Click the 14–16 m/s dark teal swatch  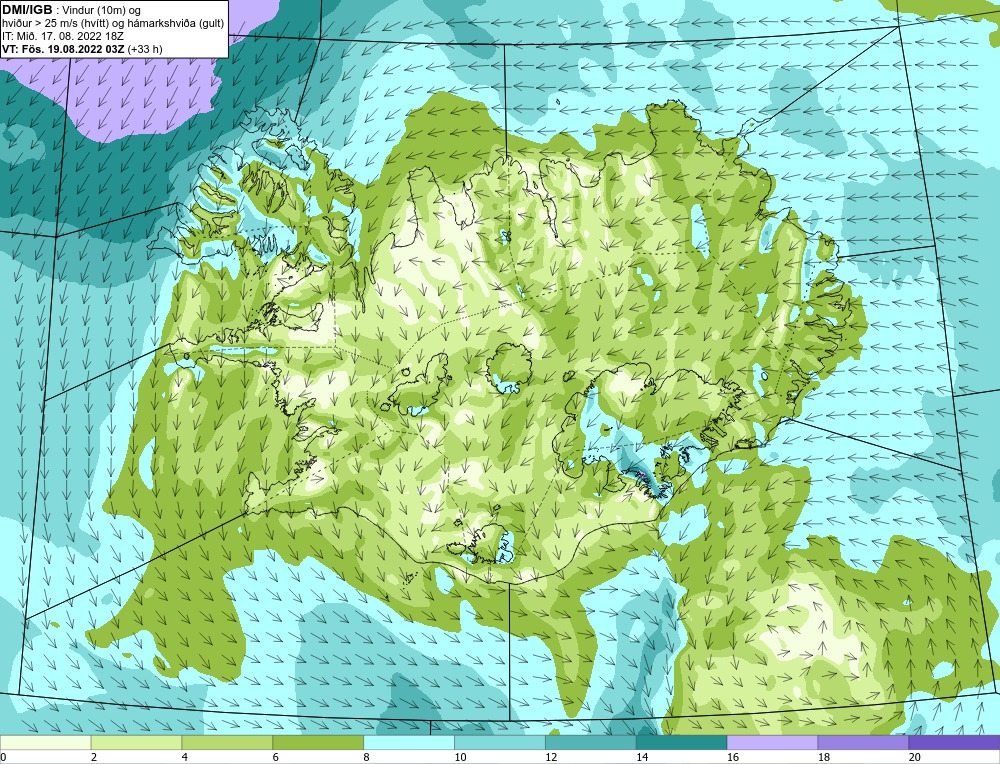682,742
